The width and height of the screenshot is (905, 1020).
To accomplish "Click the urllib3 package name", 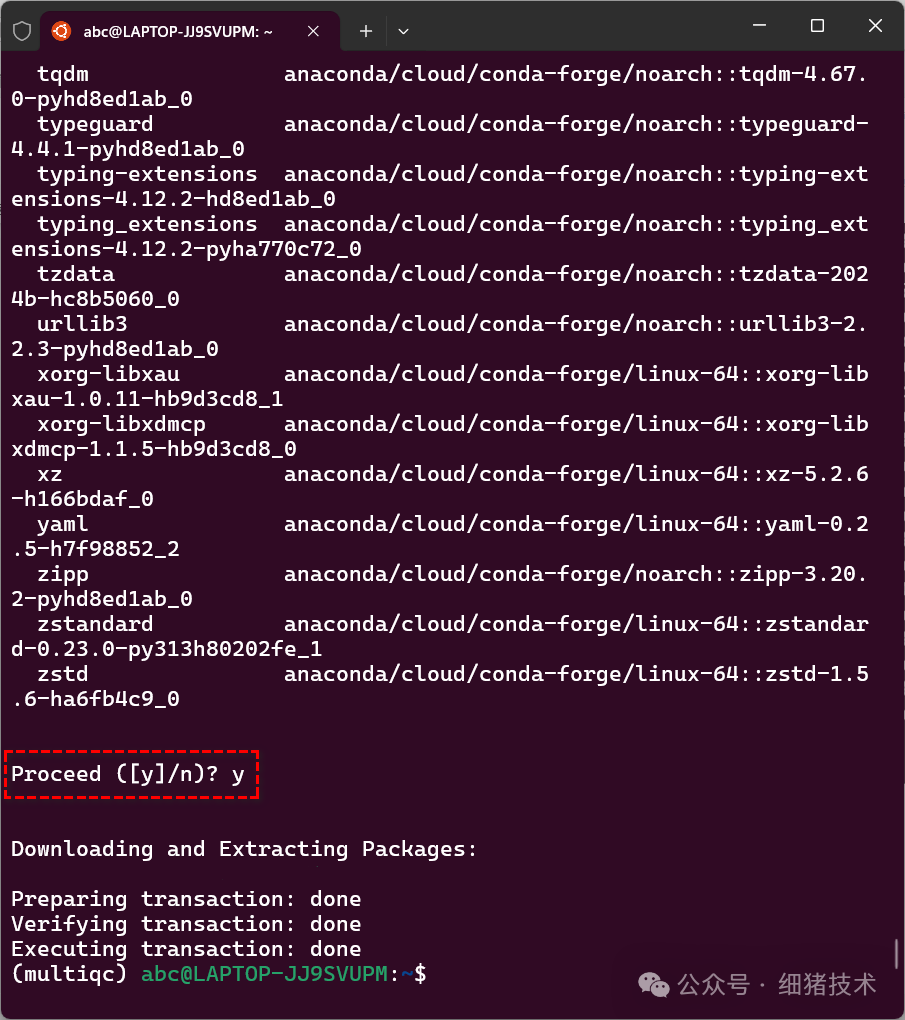I will click(x=75, y=323).
